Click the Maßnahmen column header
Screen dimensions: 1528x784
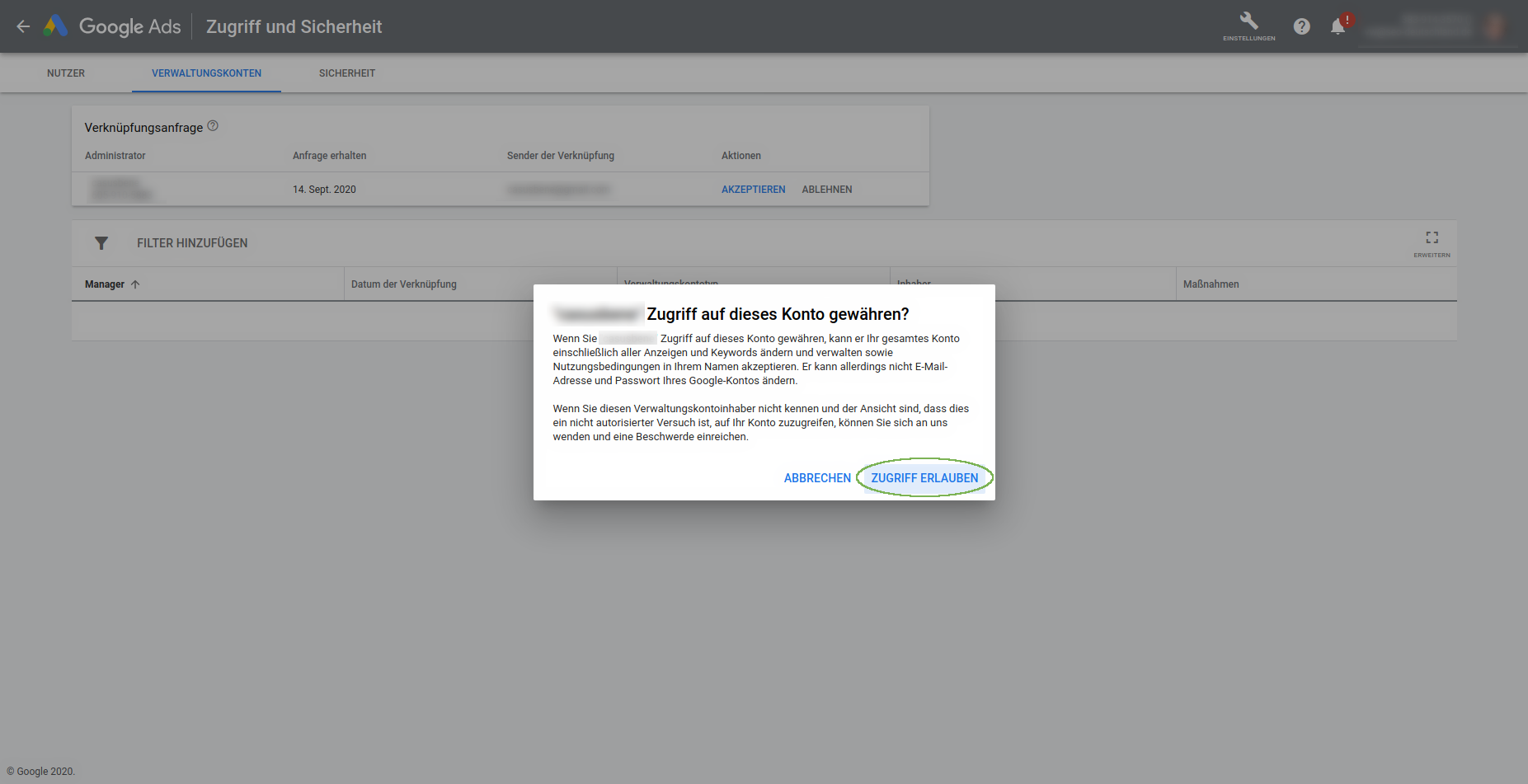(x=1211, y=284)
